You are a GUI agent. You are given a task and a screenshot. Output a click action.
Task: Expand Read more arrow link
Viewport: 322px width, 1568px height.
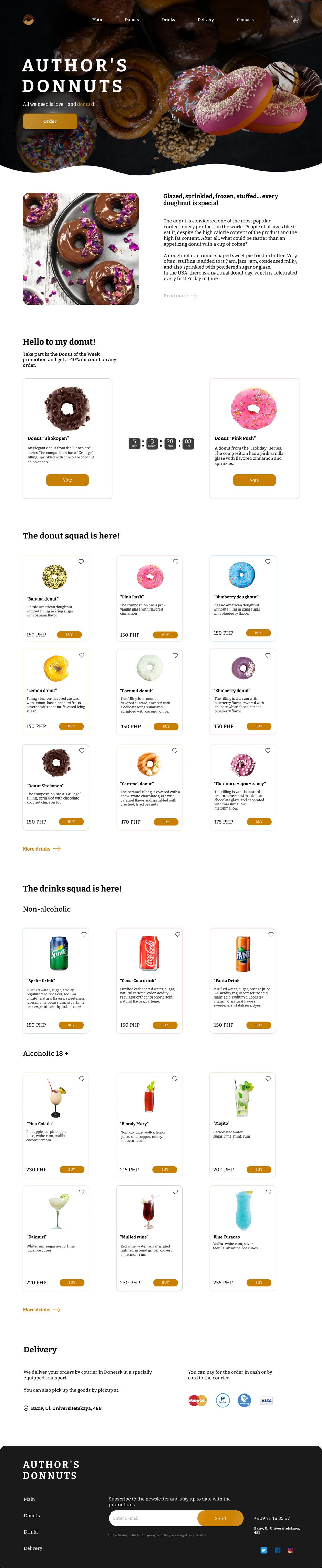click(180, 296)
